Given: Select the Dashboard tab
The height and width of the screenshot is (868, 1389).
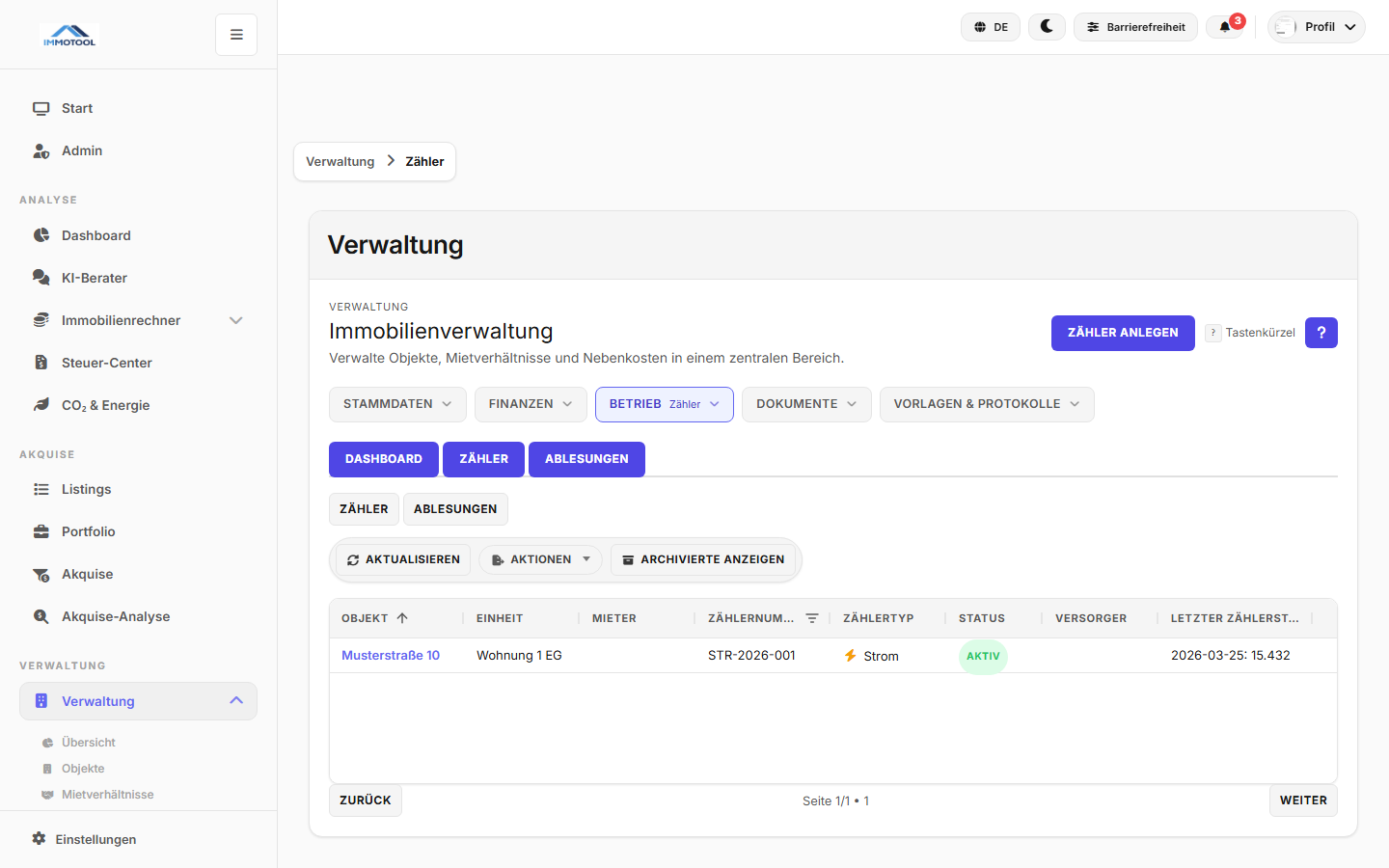Looking at the screenshot, I should point(384,459).
